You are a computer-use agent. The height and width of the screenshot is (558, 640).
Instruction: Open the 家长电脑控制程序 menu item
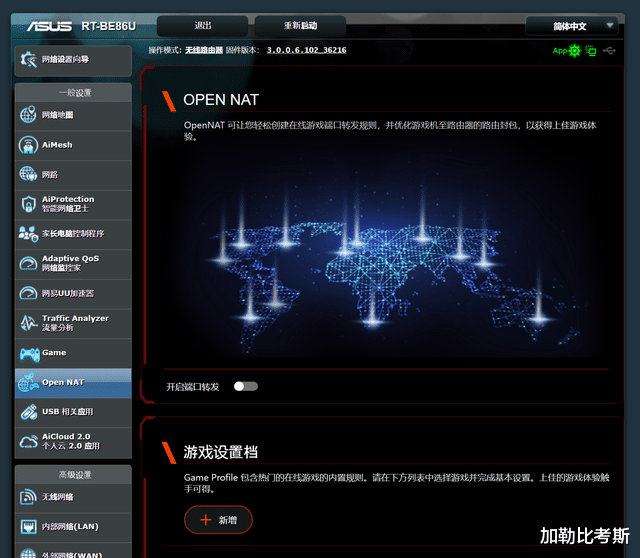73,234
